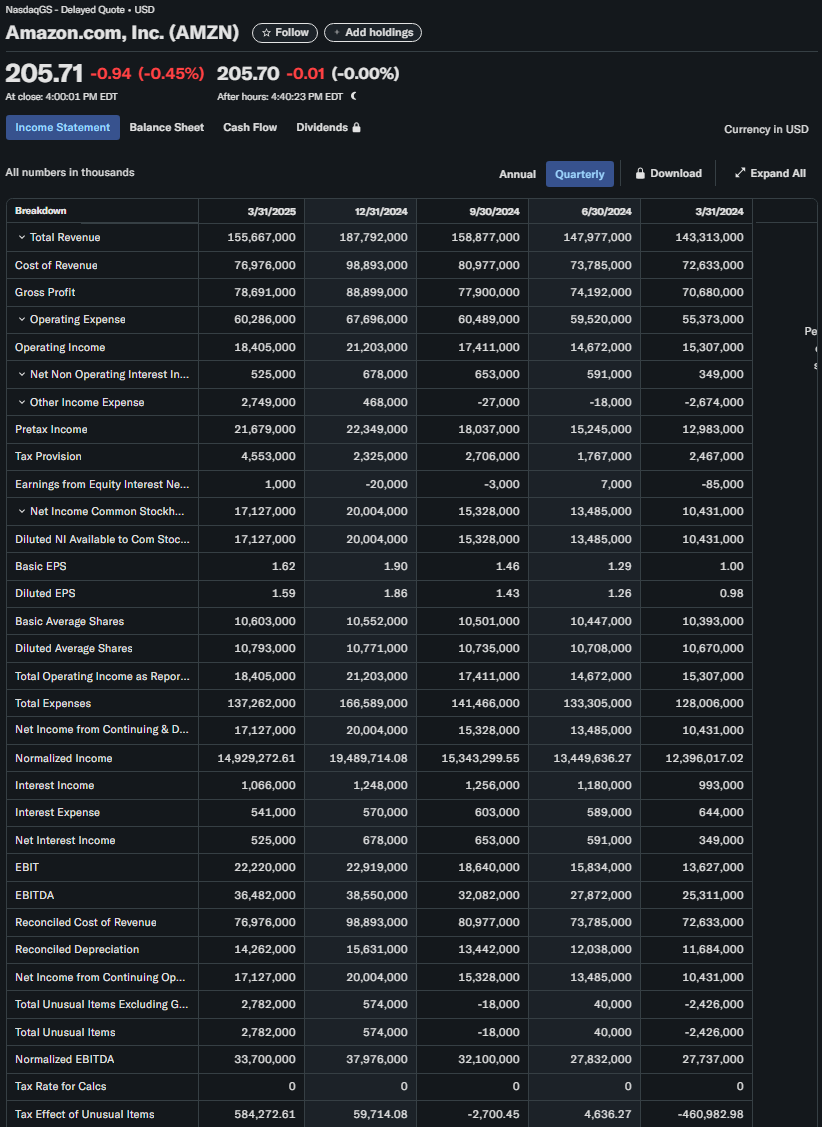Click the Amazon.com, Inc. (AMZN) title
This screenshot has height=1127, width=822.
pyautogui.click(x=122, y=32)
